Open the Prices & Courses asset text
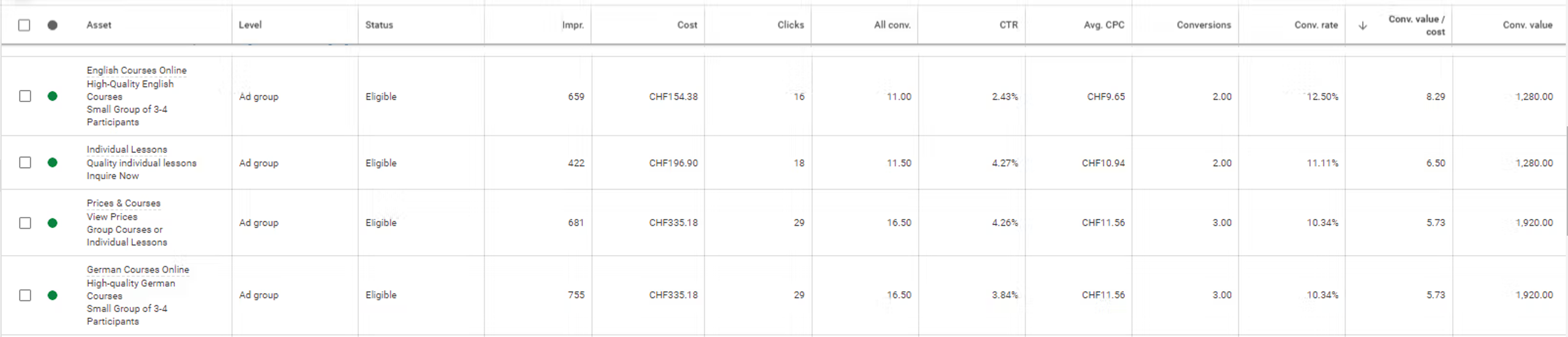The height and width of the screenshot is (337, 1568). click(x=124, y=203)
